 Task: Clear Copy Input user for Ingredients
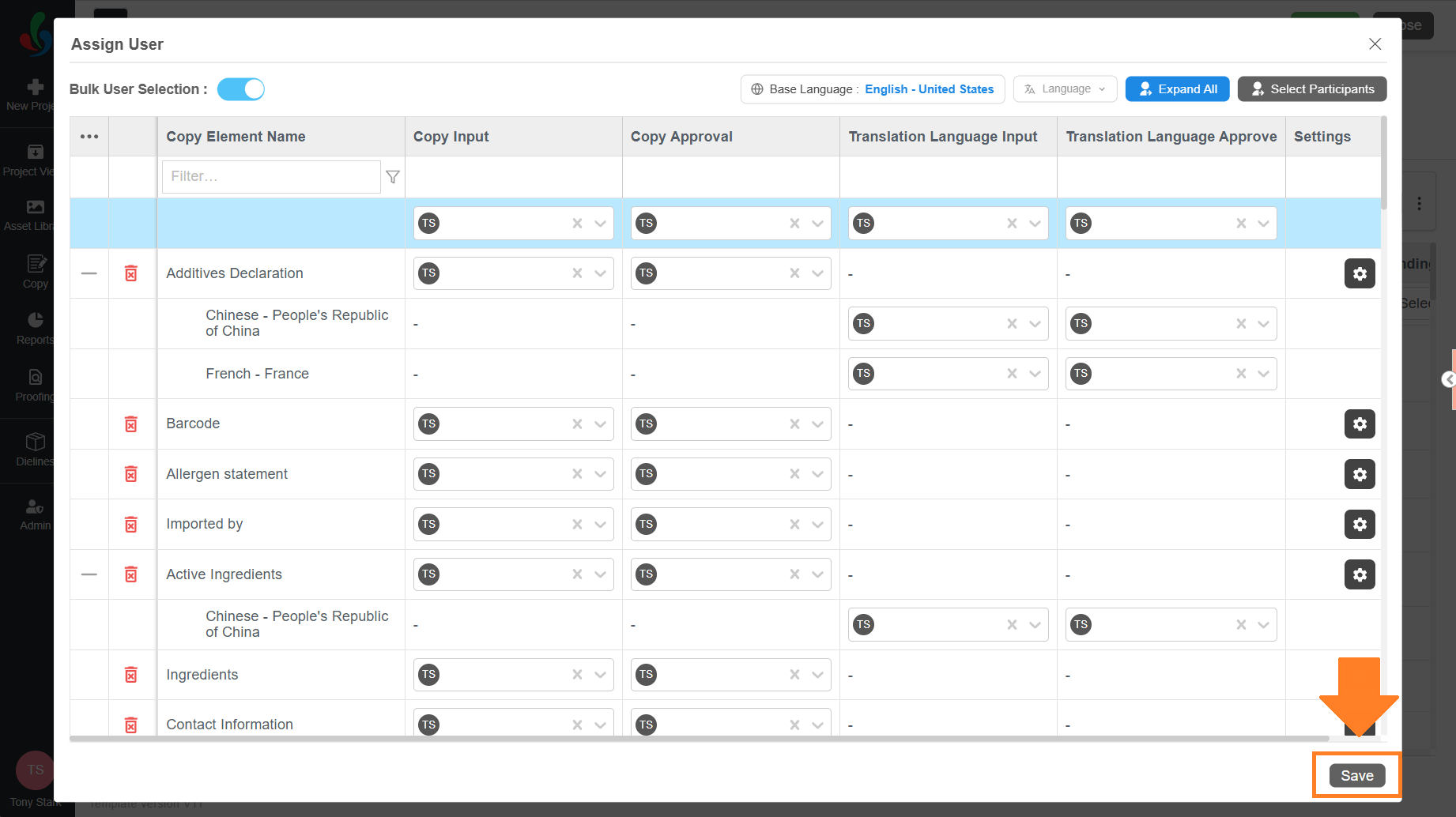[577, 675]
